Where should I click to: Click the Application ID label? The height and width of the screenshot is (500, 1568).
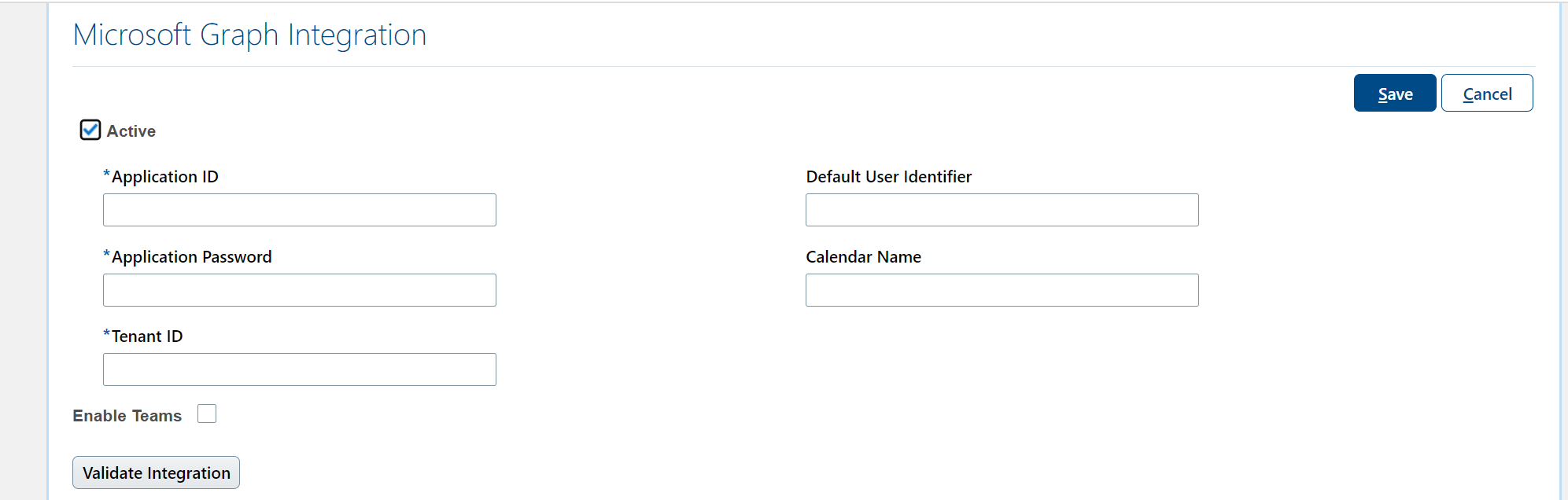pyautogui.click(x=164, y=176)
